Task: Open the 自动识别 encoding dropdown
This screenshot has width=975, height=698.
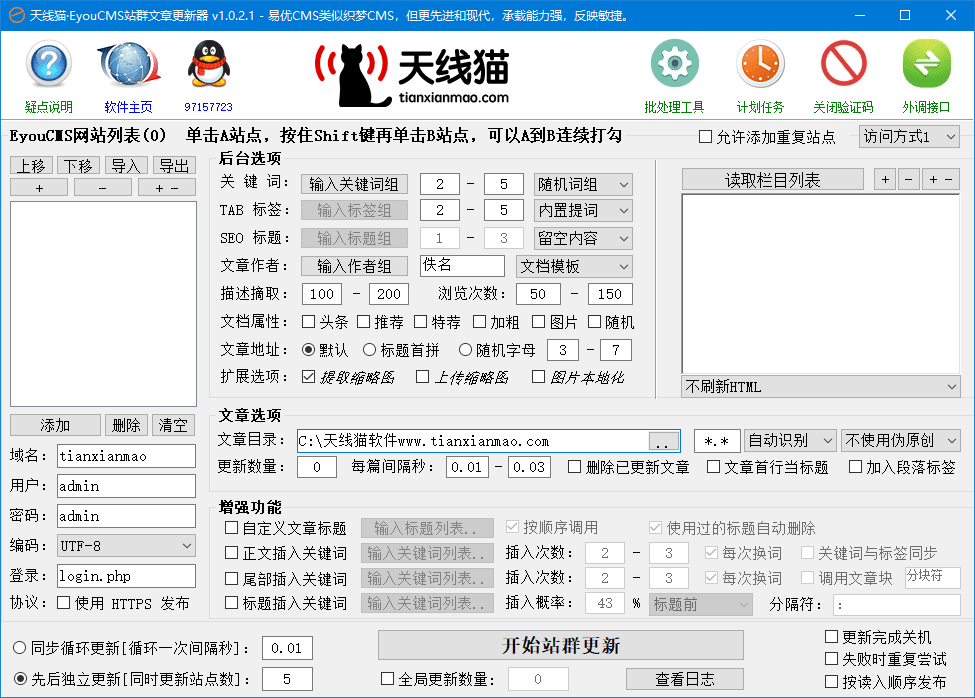Action: click(790, 441)
